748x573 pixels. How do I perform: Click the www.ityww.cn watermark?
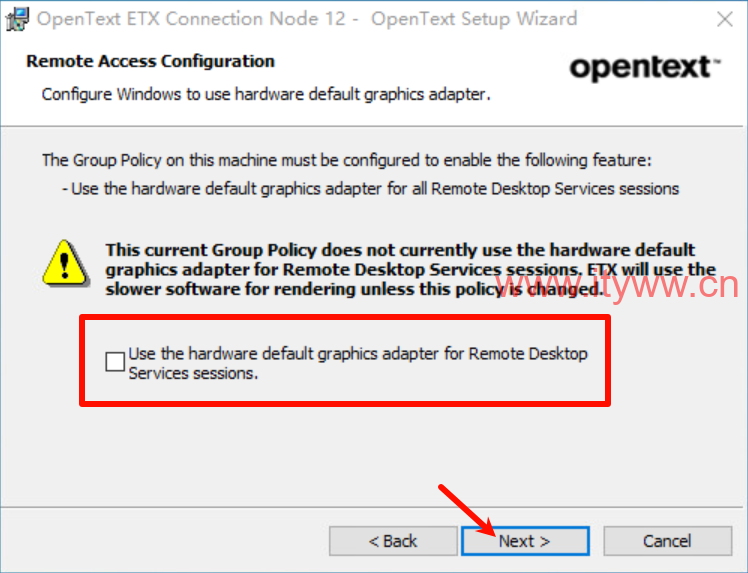(x=617, y=286)
